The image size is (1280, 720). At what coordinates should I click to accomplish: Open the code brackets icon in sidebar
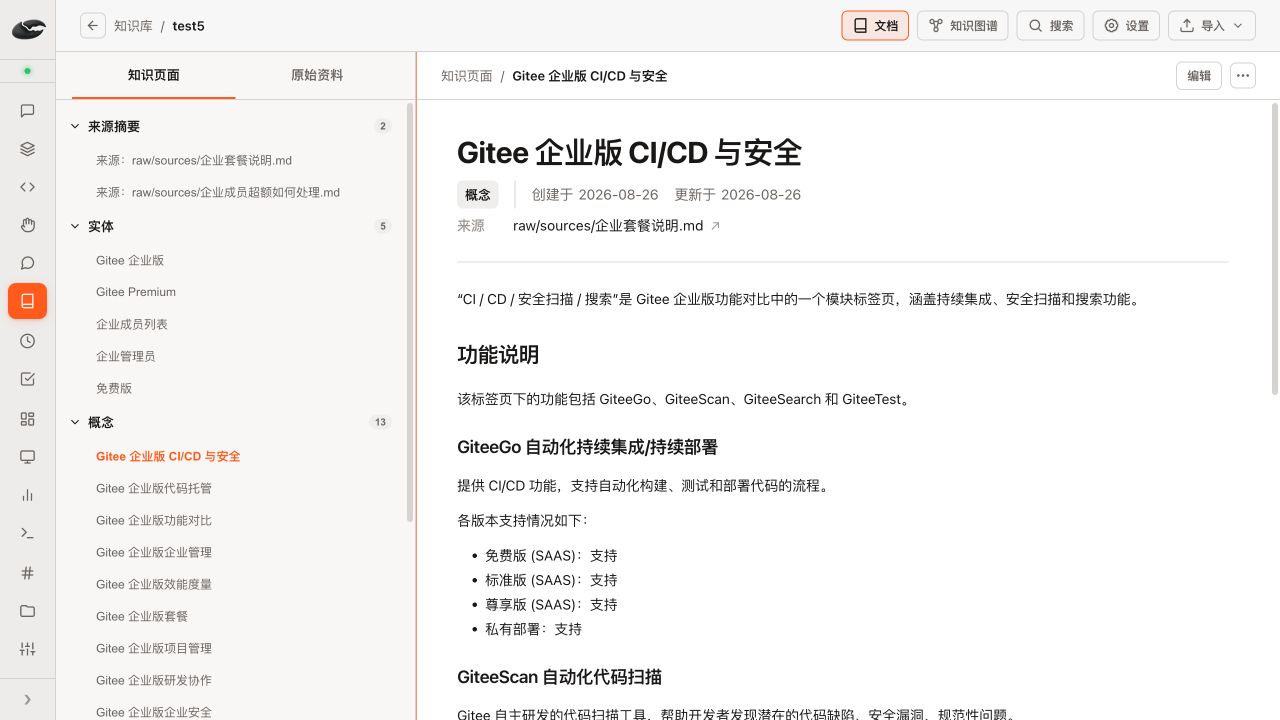[28, 187]
